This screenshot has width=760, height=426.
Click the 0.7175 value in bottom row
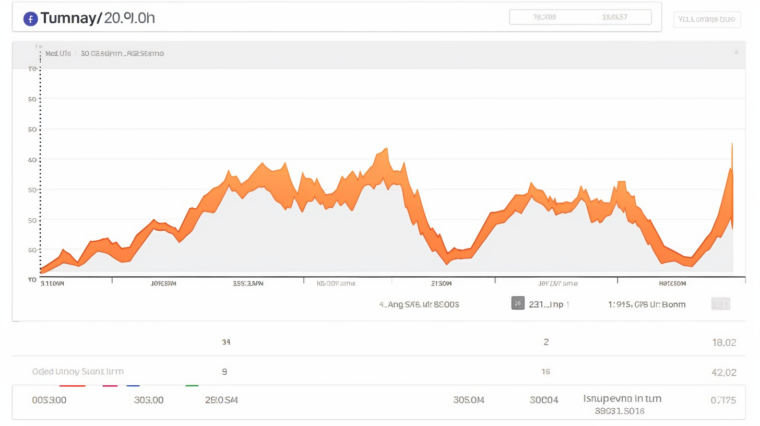tap(722, 400)
